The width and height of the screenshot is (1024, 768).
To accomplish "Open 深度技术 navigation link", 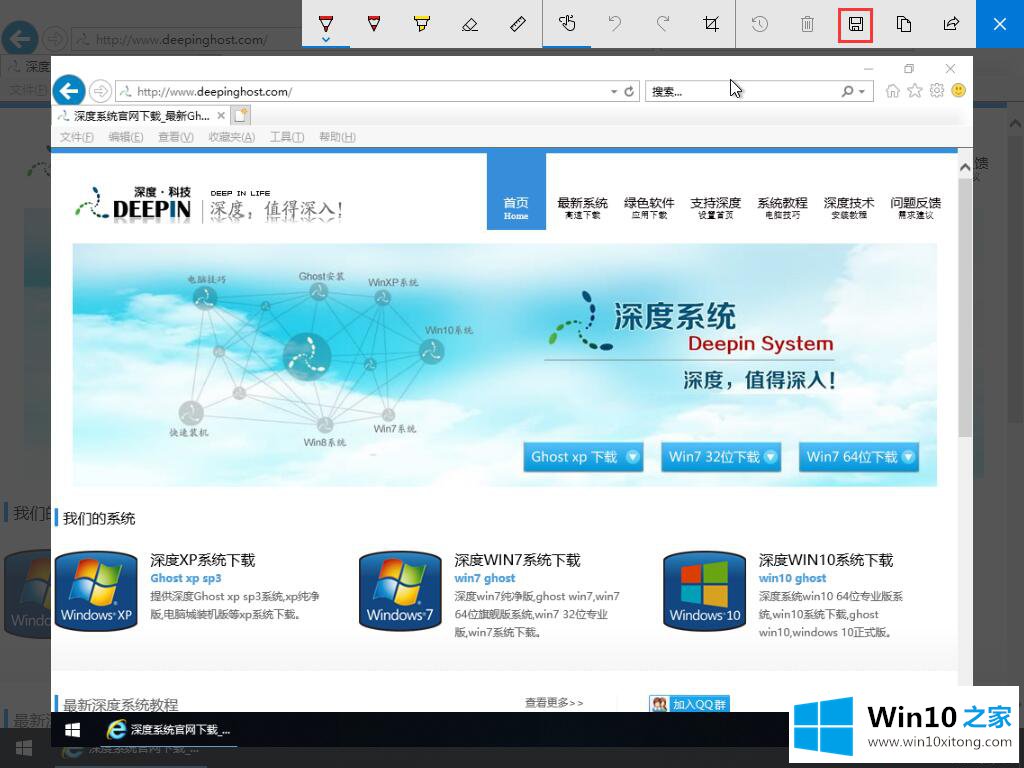I will (x=849, y=208).
